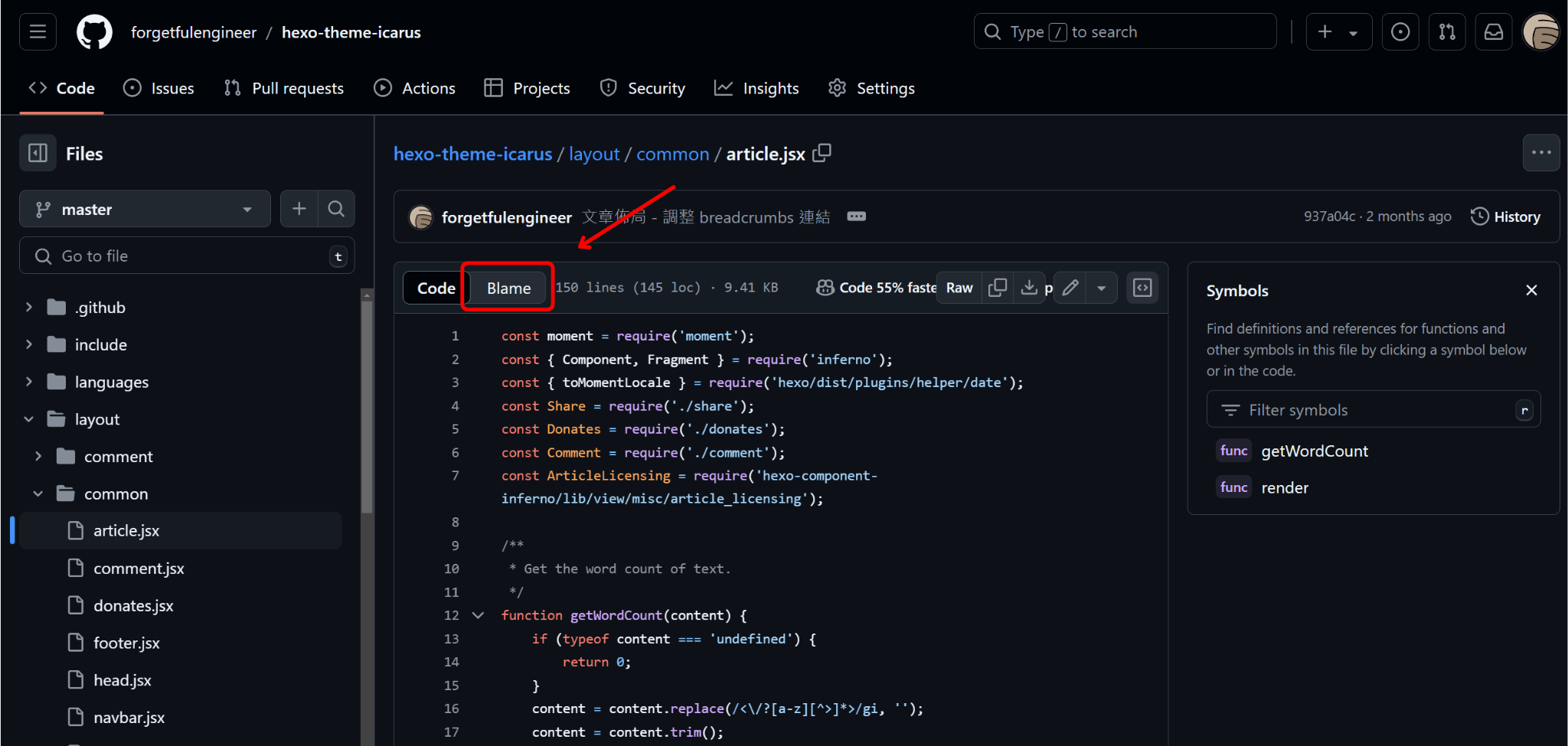
Task: Open hexo-theme-icarus repo link in header
Action: pyautogui.click(x=351, y=32)
